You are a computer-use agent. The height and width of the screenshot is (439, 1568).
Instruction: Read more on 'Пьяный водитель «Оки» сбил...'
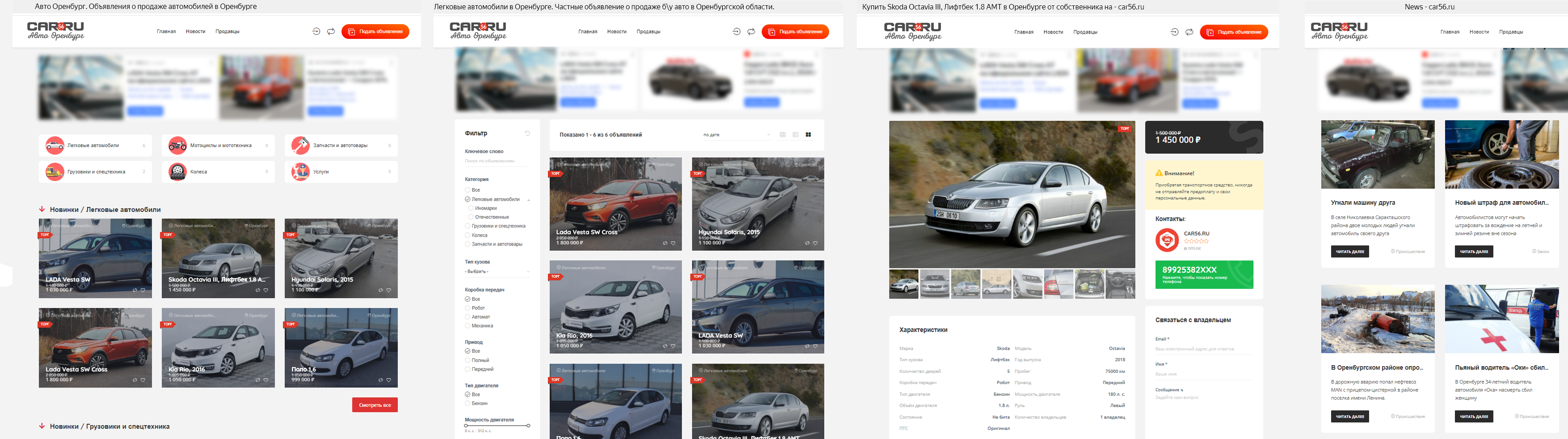(x=1474, y=417)
